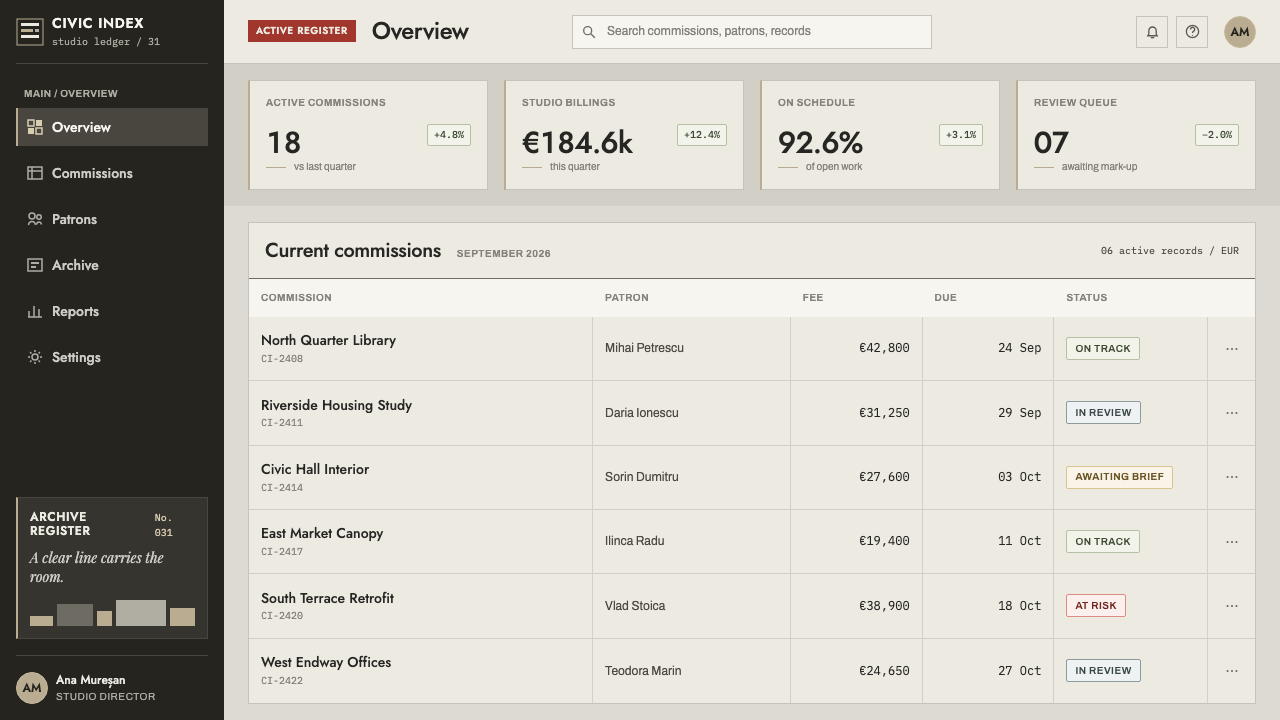
Task: Click commission code CI-2420
Action: pyautogui.click(x=282, y=616)
